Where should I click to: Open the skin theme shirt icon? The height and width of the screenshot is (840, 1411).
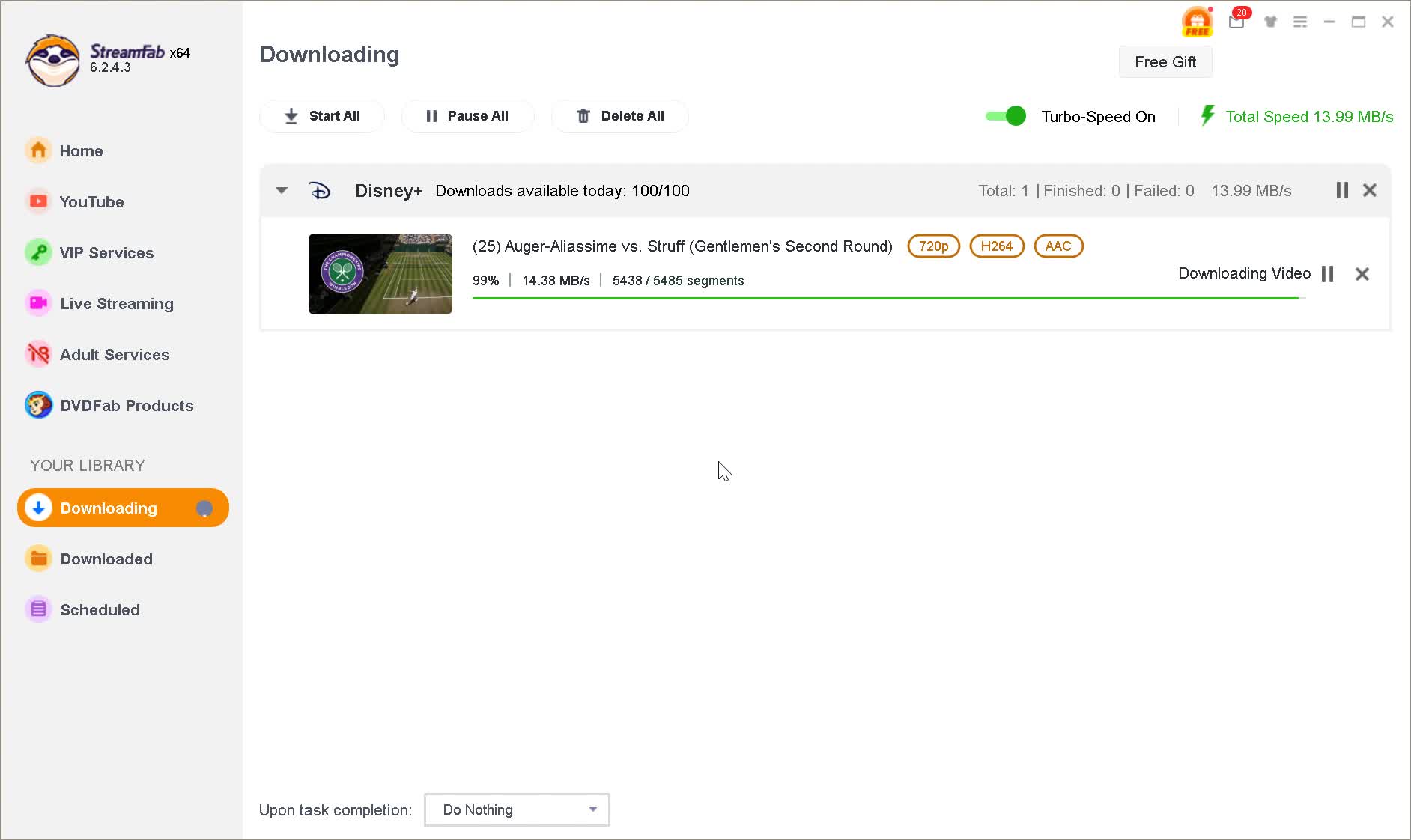pyautogui.click(x=1270, y=22)
